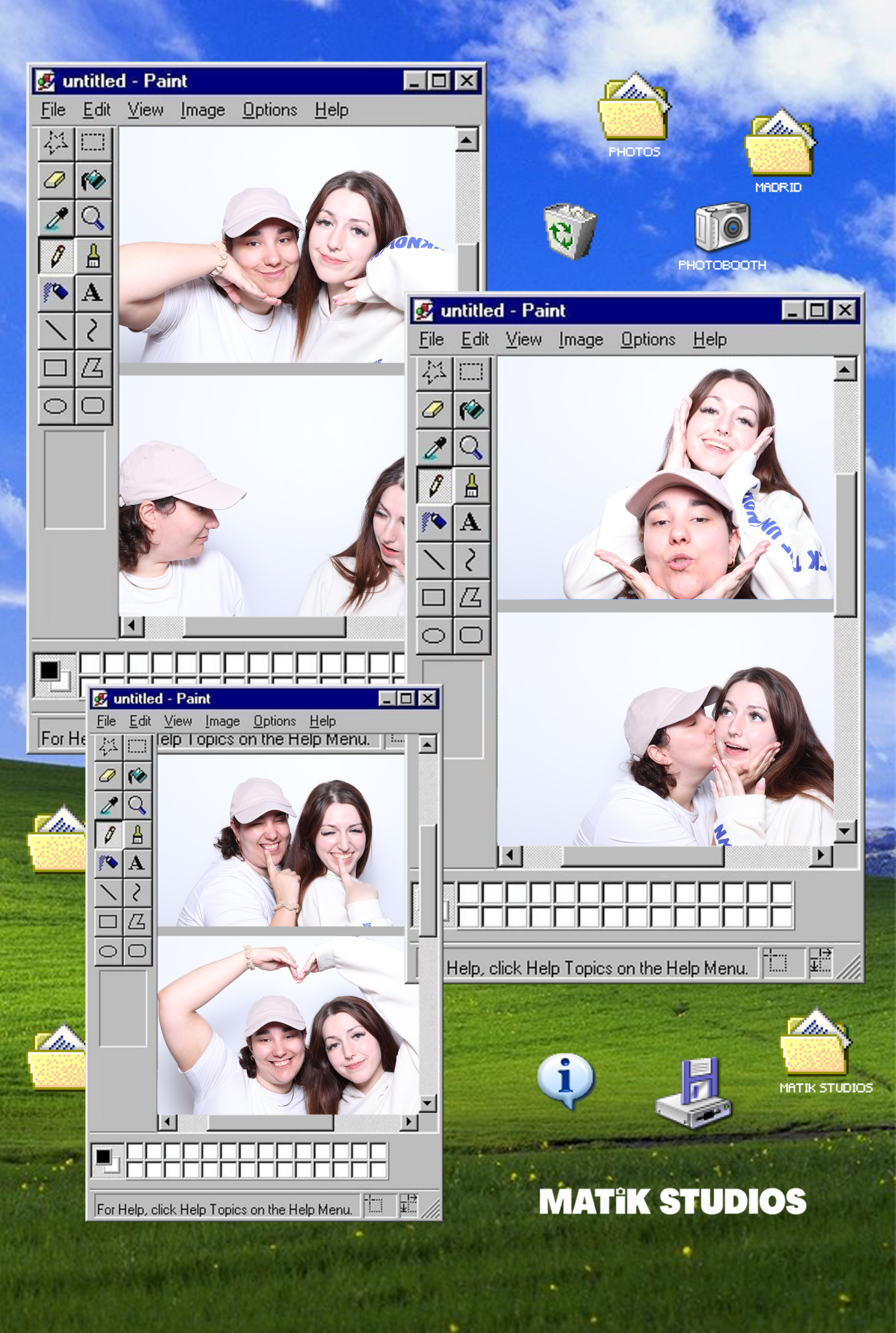
Task: Open the MADRID folder on desktop
Action: pos(779,146)
